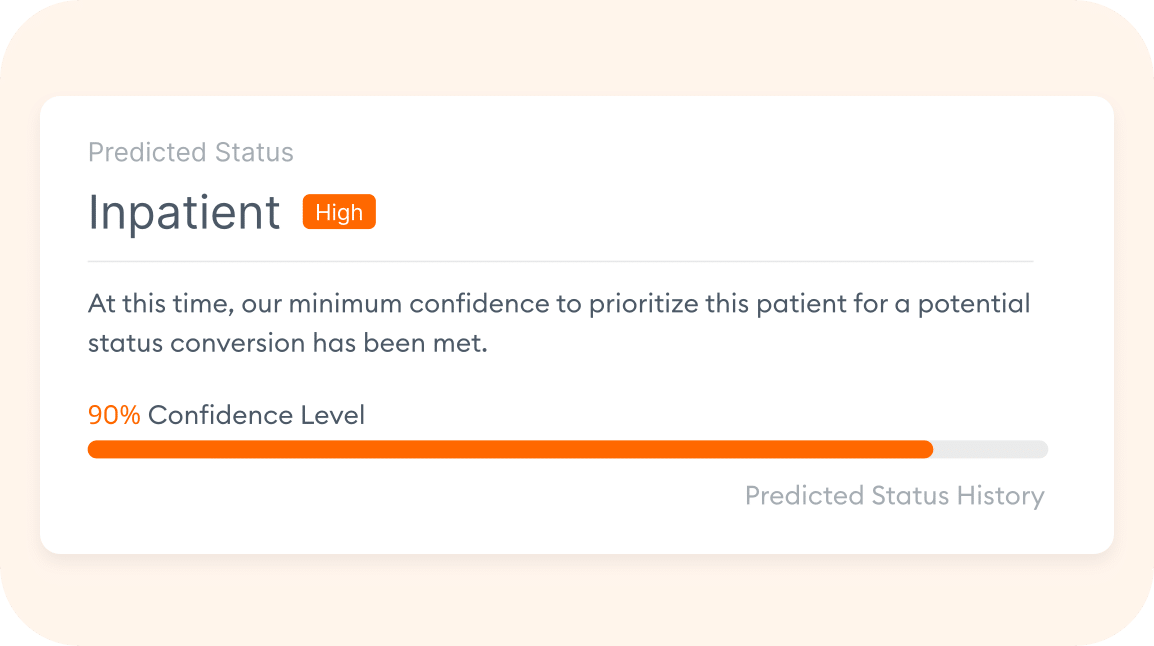The height and width of the screenshot is (646, 1154).
Task: Click the word History in the link
Action: [x=1006, y=495]
